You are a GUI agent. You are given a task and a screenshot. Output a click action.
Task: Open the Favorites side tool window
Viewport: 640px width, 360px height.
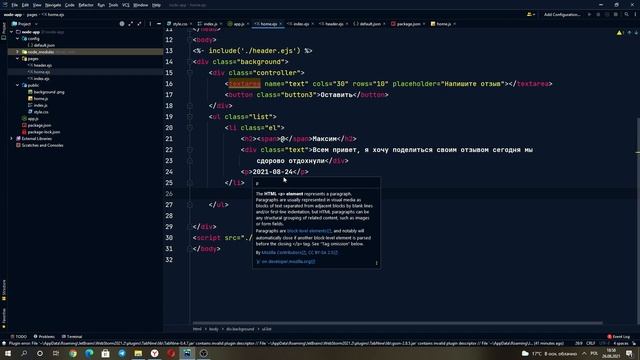(x=4, y=318)
